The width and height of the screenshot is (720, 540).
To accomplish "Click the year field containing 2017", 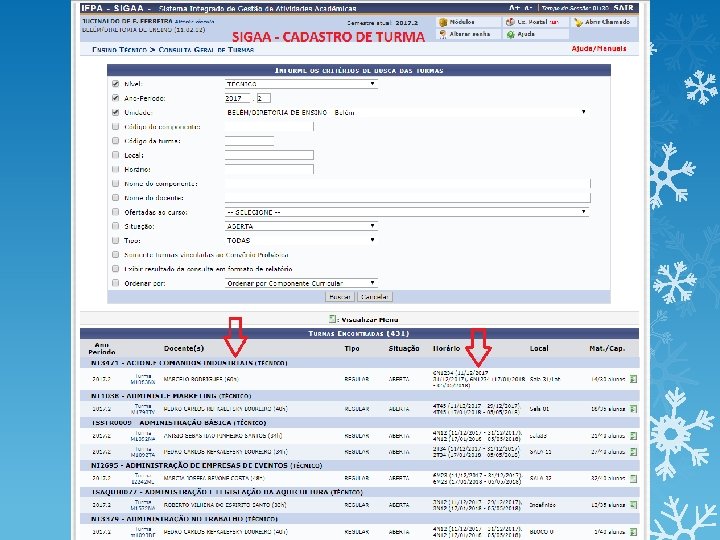I will pos(237,98).
